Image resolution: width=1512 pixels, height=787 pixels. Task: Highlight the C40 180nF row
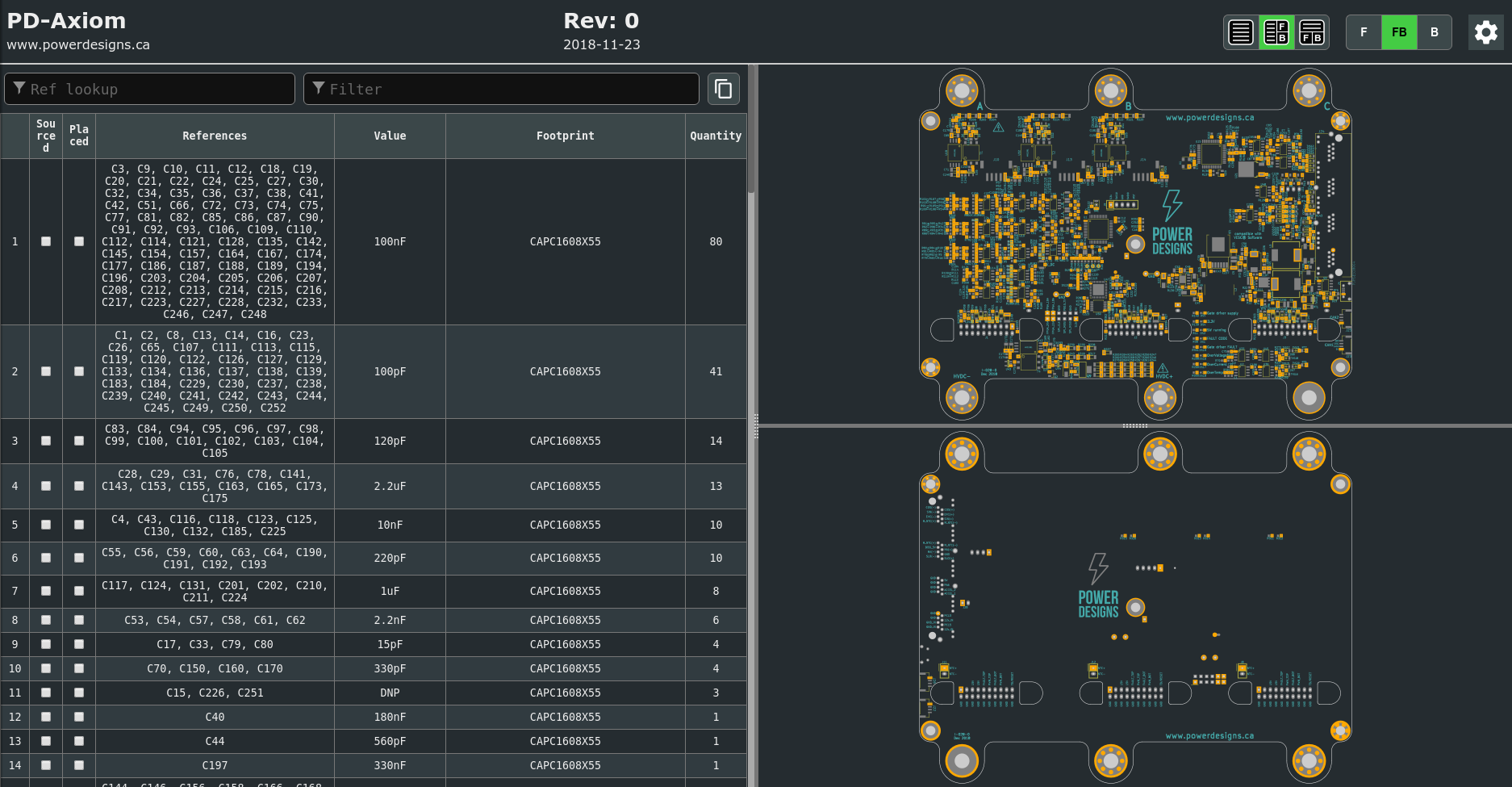click(215, 717)
